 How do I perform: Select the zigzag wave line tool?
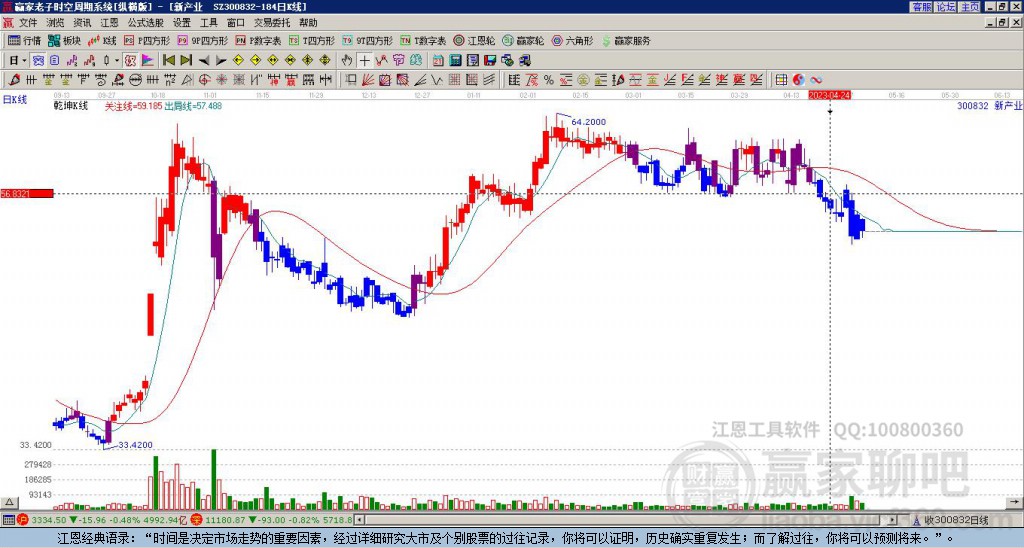(x=438, y=80)
